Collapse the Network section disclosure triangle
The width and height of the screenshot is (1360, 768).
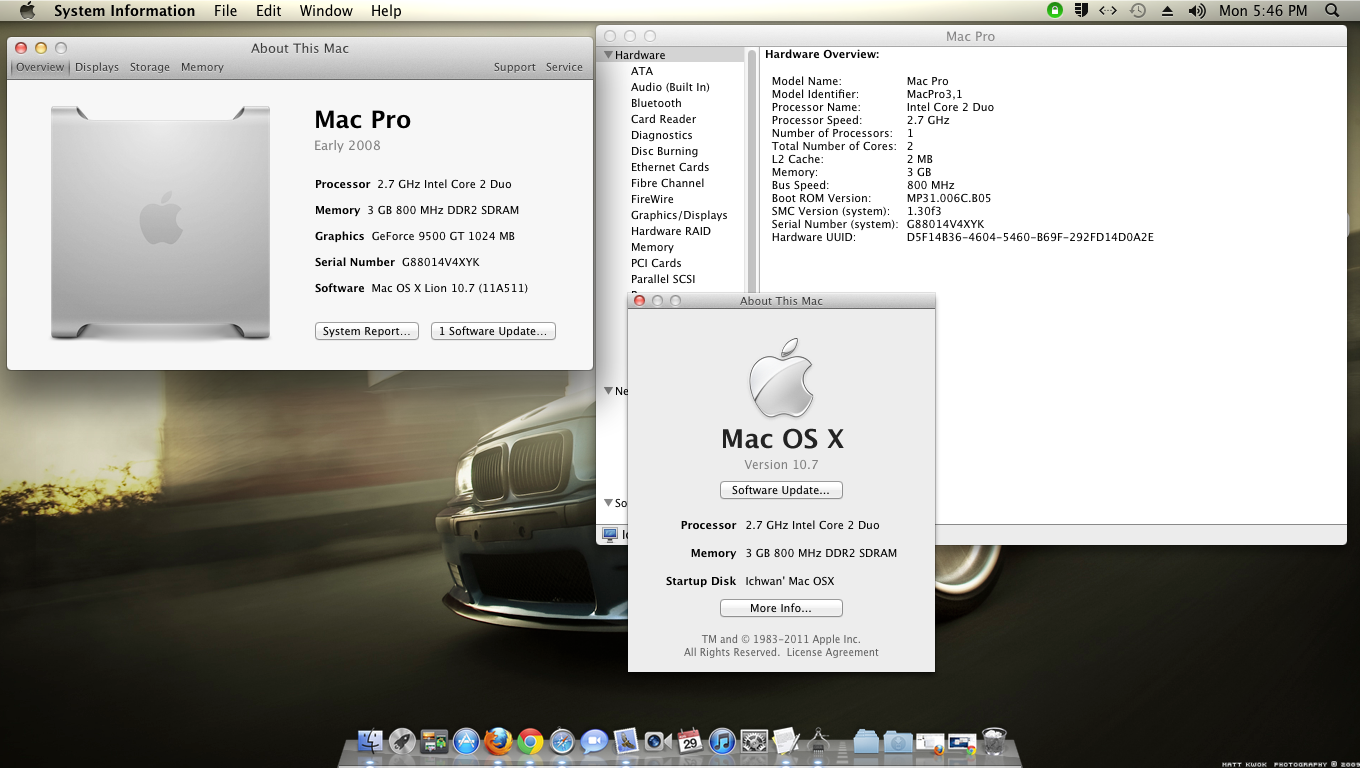(608, 391)
